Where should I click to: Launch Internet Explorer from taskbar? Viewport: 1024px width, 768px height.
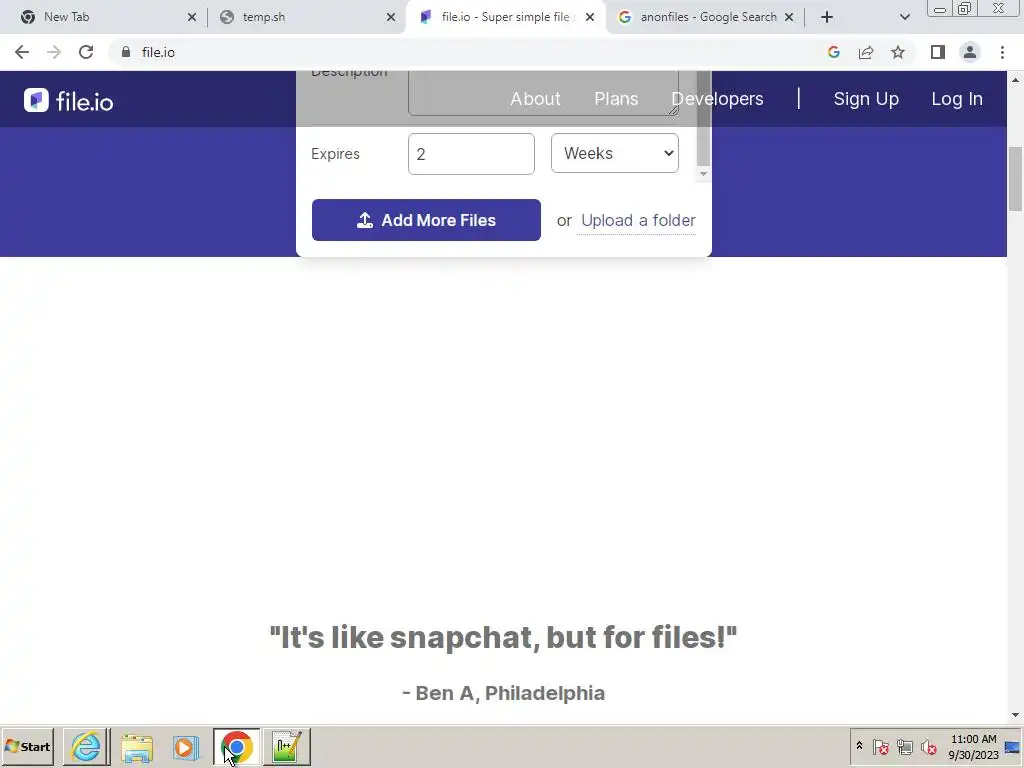point(86,746)
